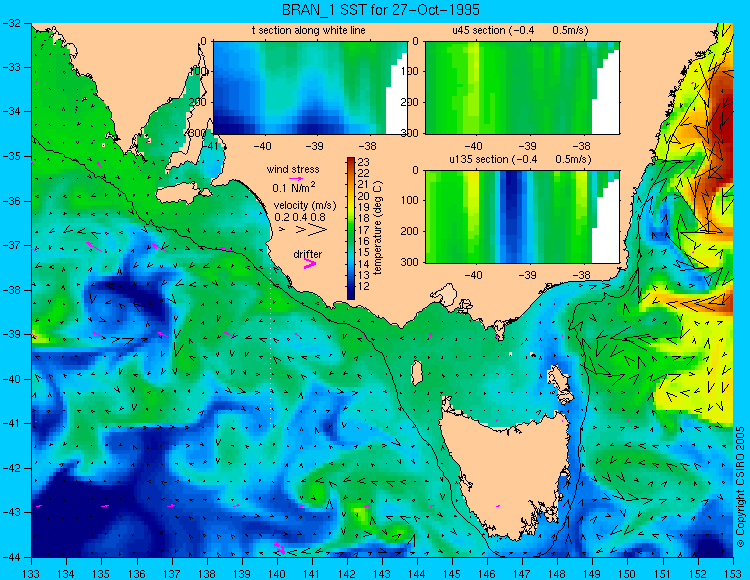Click the 'drifter' legend label

coord(308,254)
